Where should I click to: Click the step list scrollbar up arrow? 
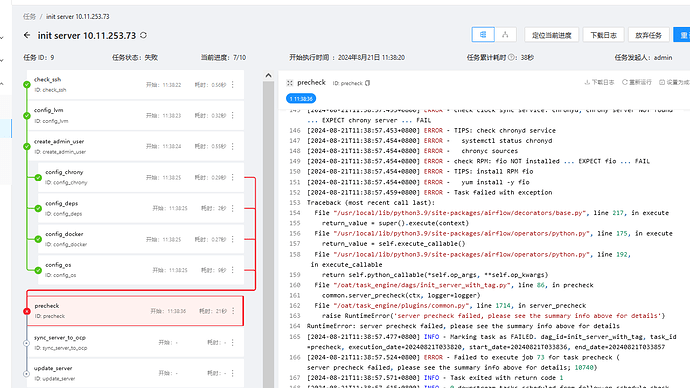(268, 76)
